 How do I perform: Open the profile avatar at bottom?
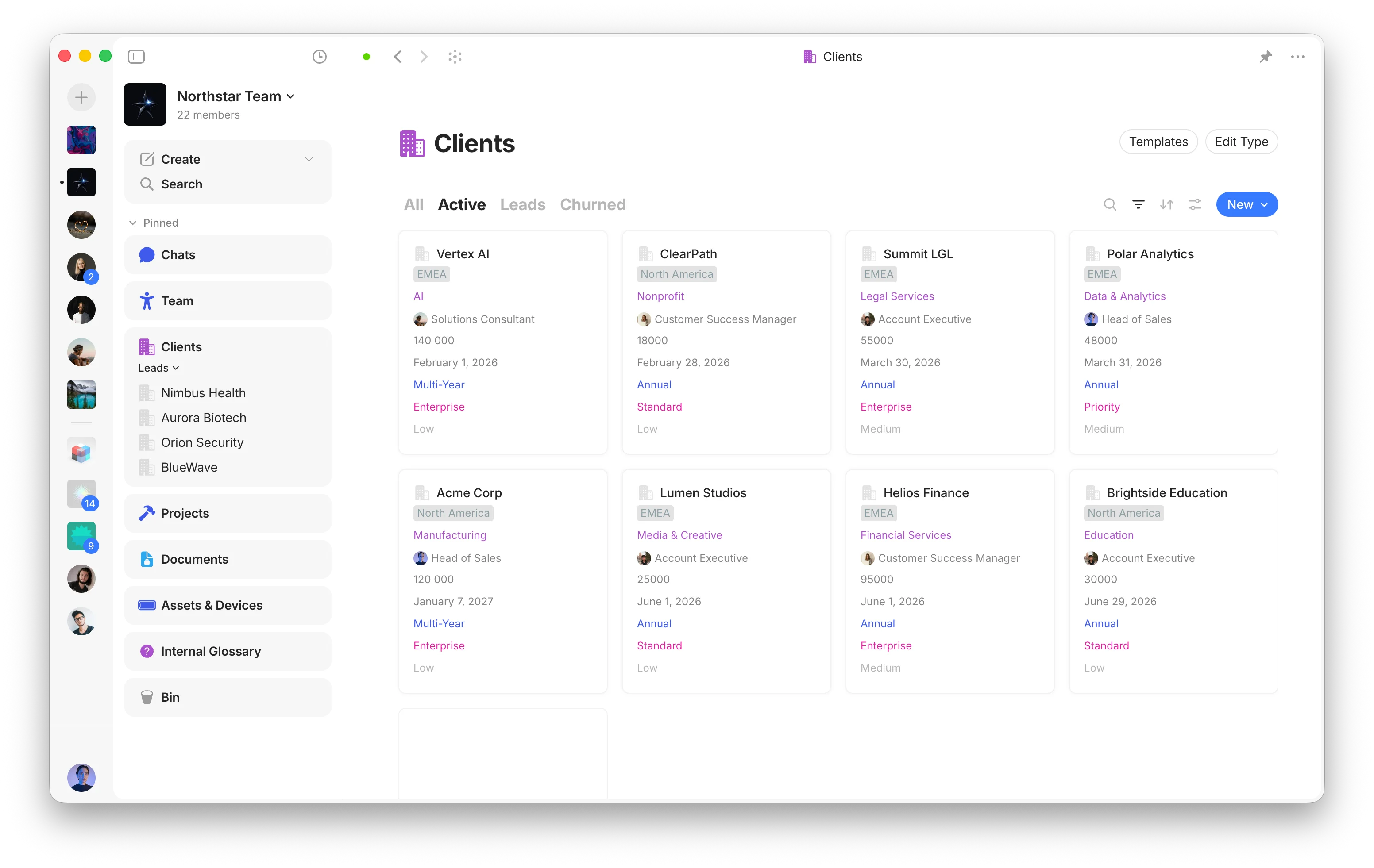click(x=81, y=778)
